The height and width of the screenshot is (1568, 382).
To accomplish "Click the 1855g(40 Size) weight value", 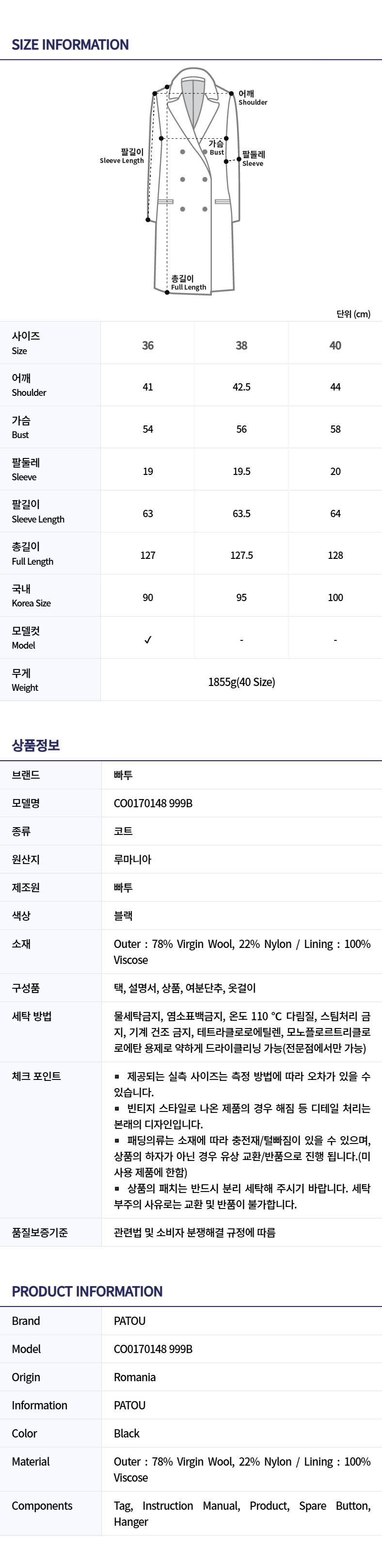I will (241, 682).
